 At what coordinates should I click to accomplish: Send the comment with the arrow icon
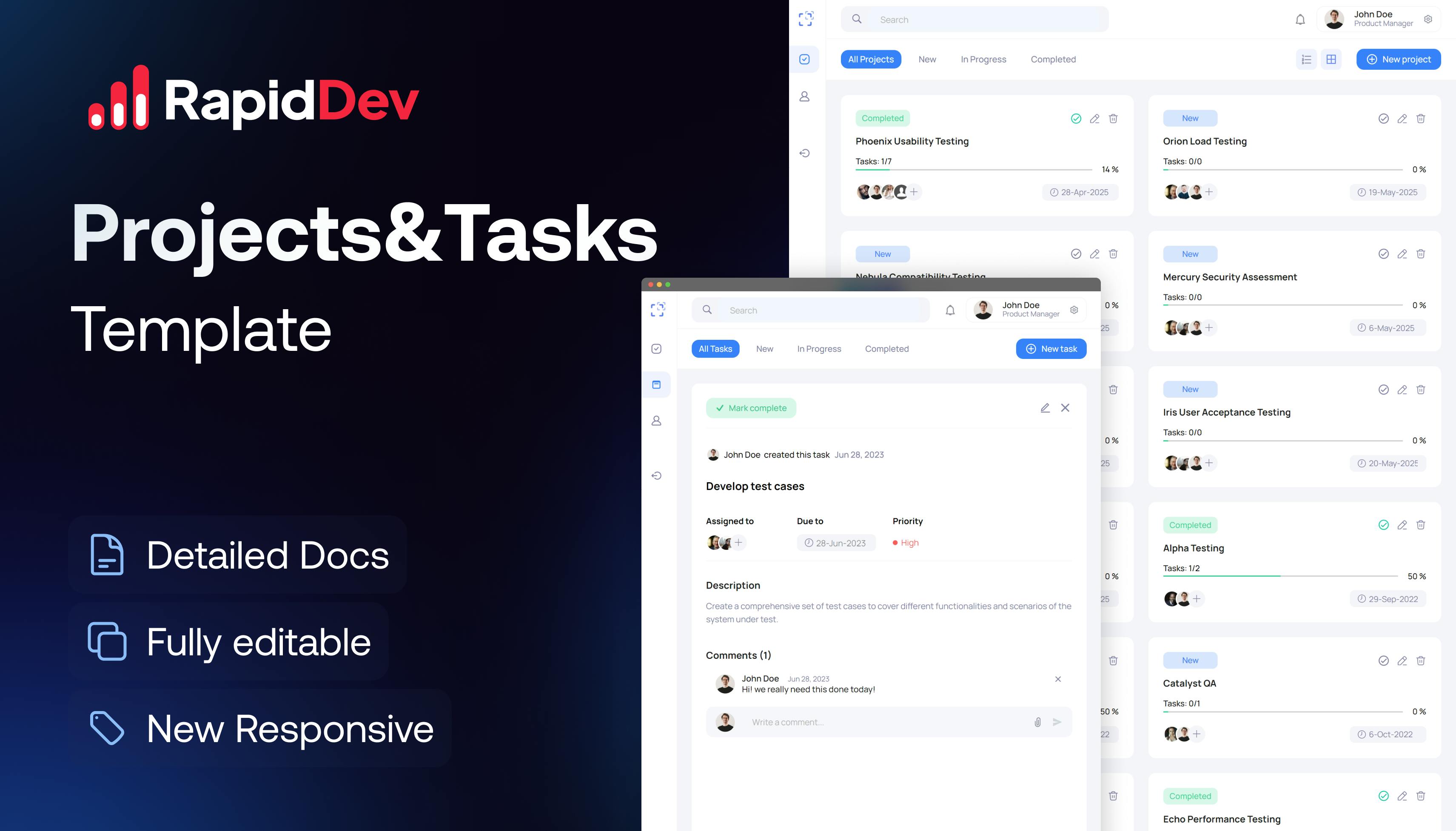click(x=1057, y=722)
